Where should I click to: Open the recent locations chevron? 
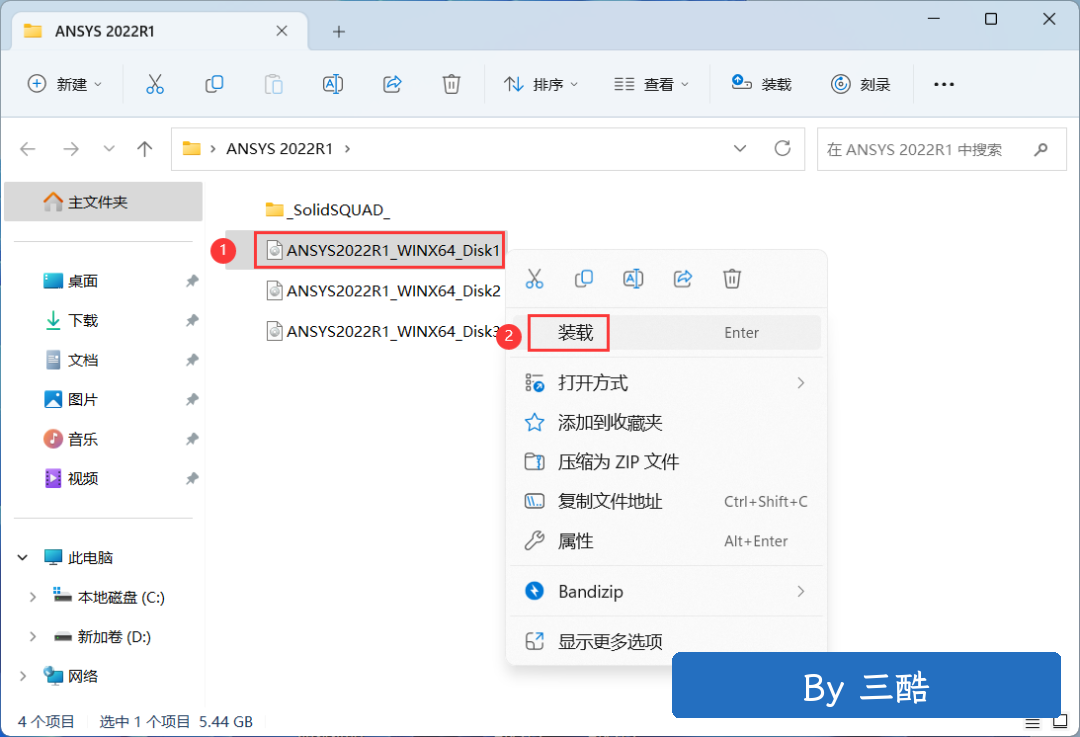click(x=108, y=149)
